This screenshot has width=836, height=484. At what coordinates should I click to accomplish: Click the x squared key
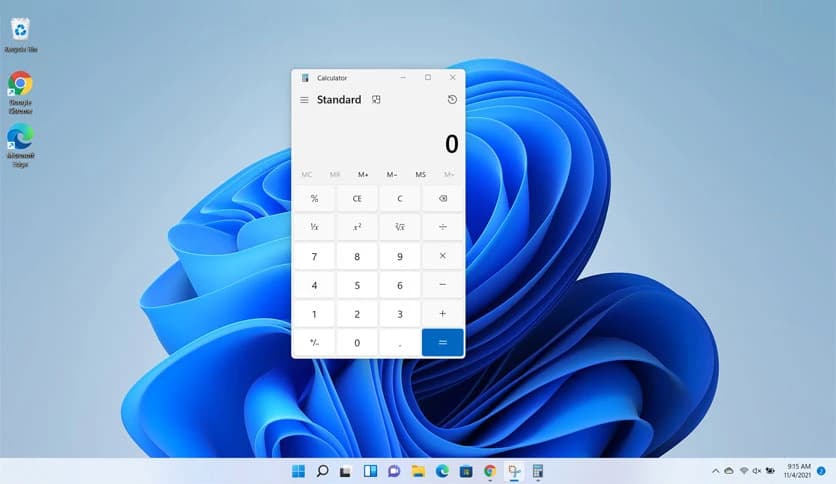(357, 227)
